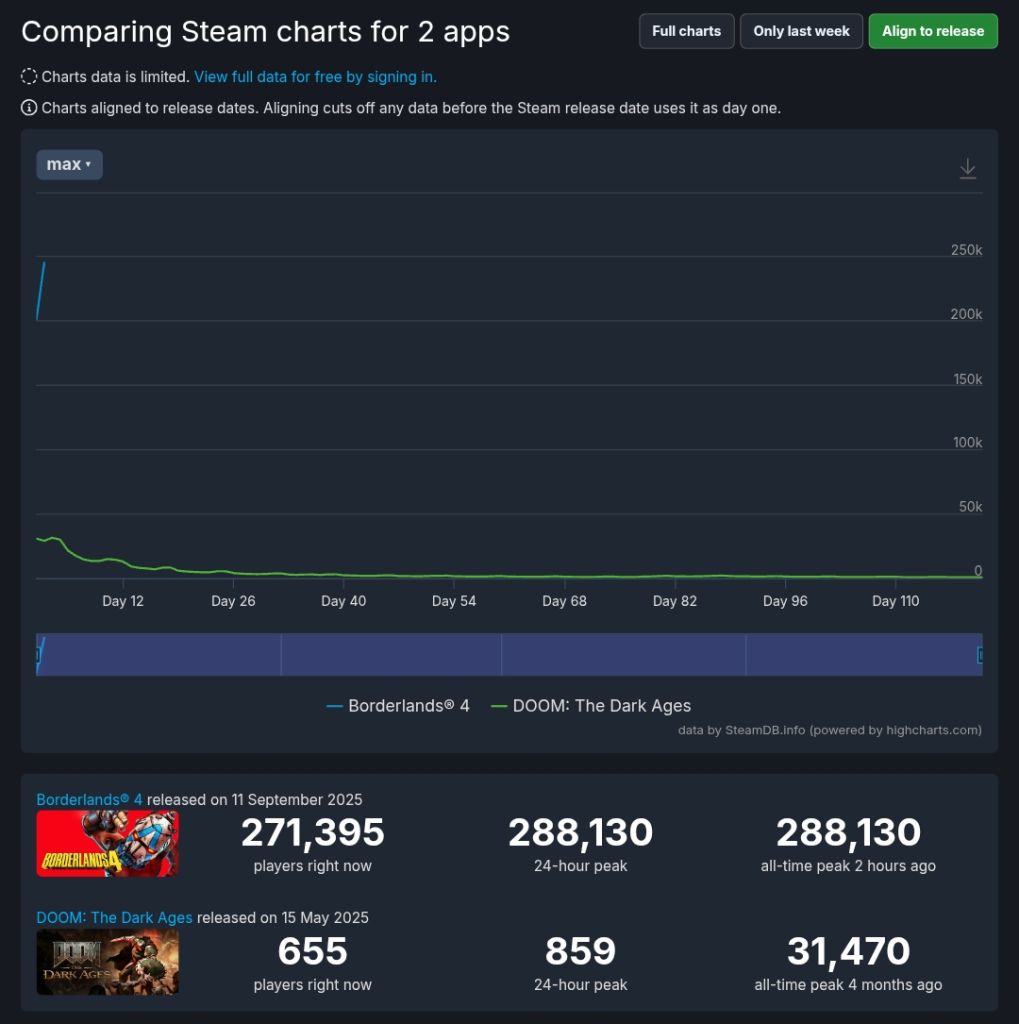Click the 271,395 players right now value

pyautogui.click(x=312, y=833)
